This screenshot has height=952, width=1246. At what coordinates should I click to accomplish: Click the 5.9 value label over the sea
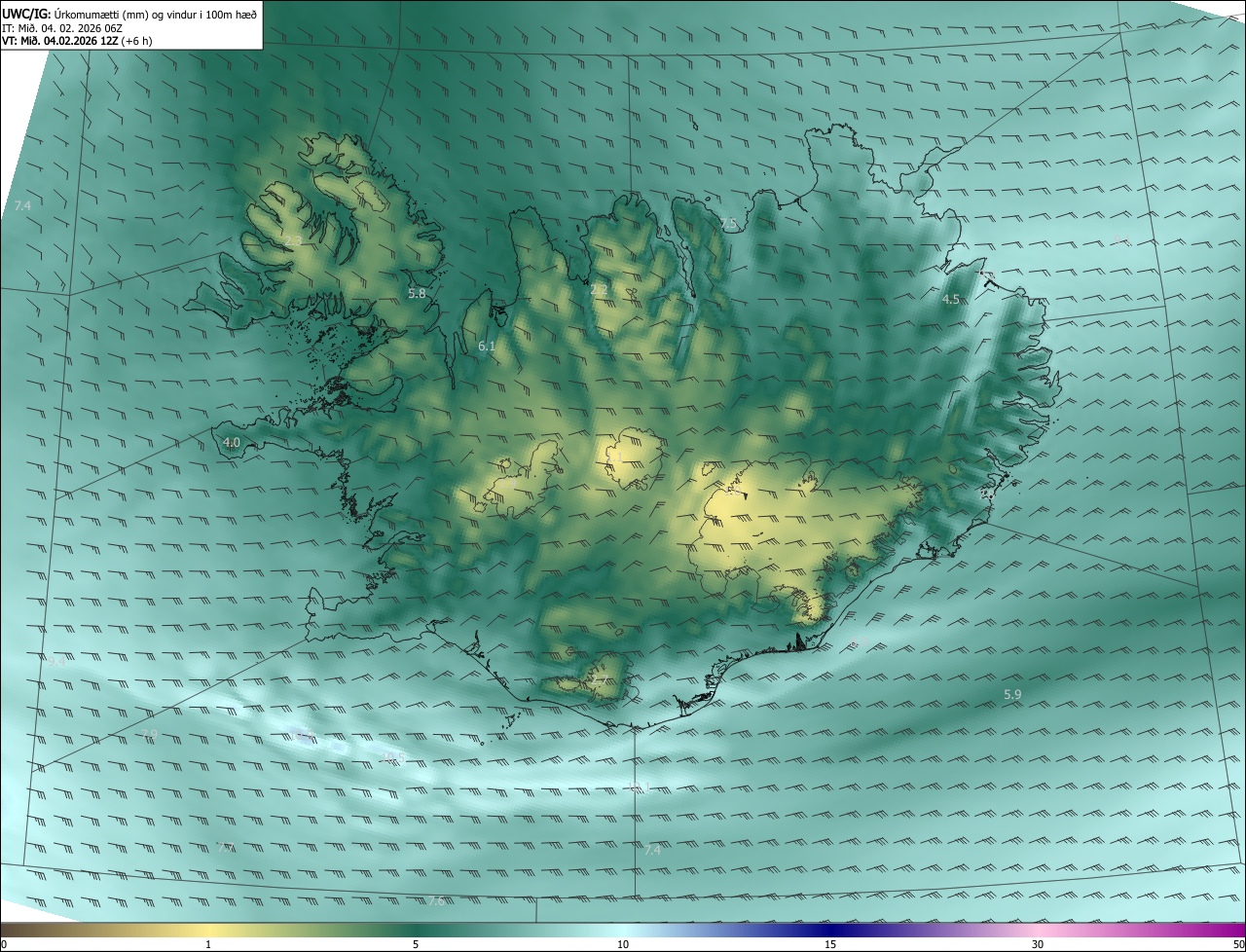[1012, 694]
